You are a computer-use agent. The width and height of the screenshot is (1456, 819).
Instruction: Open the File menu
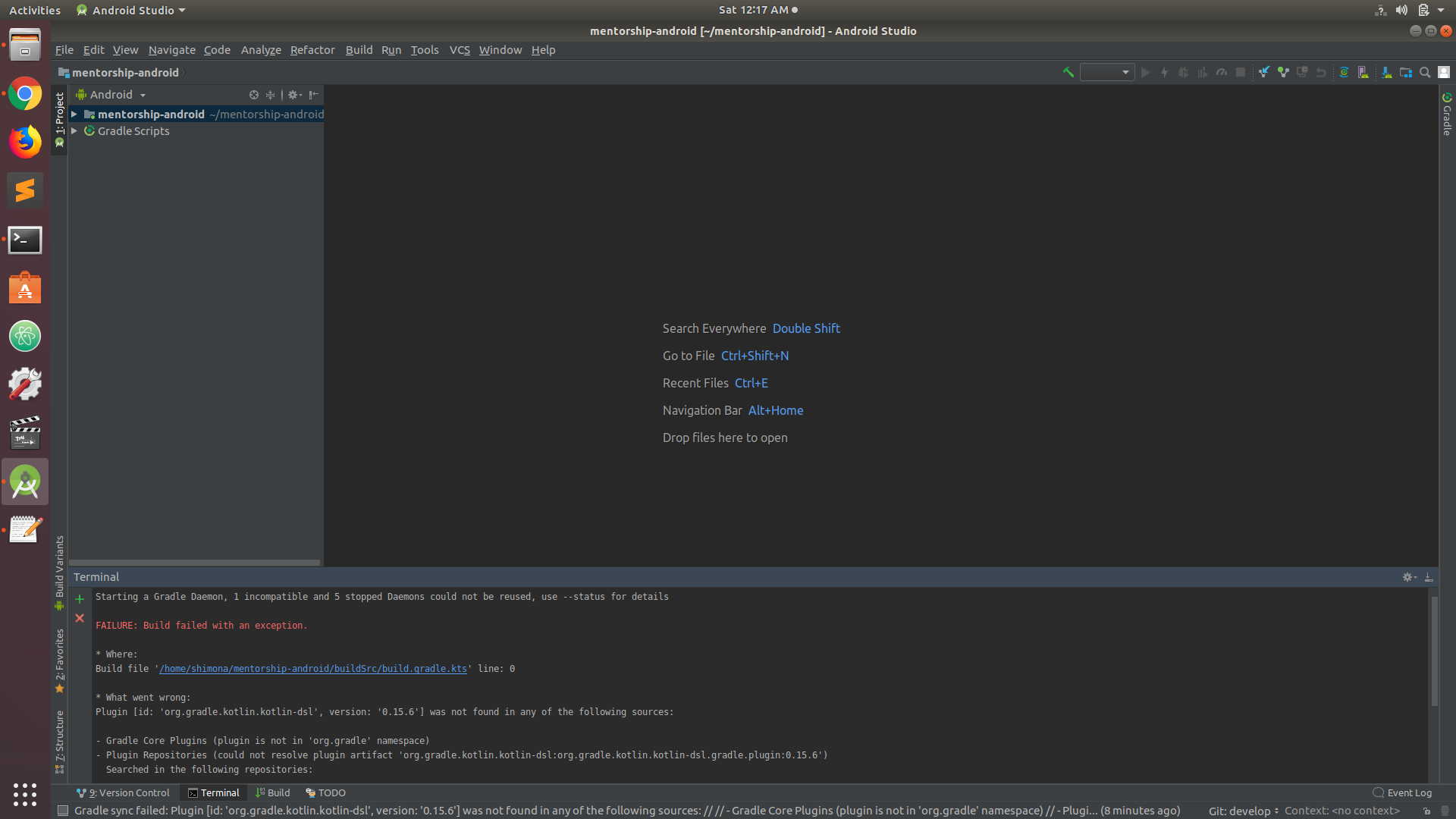point(64,50)
